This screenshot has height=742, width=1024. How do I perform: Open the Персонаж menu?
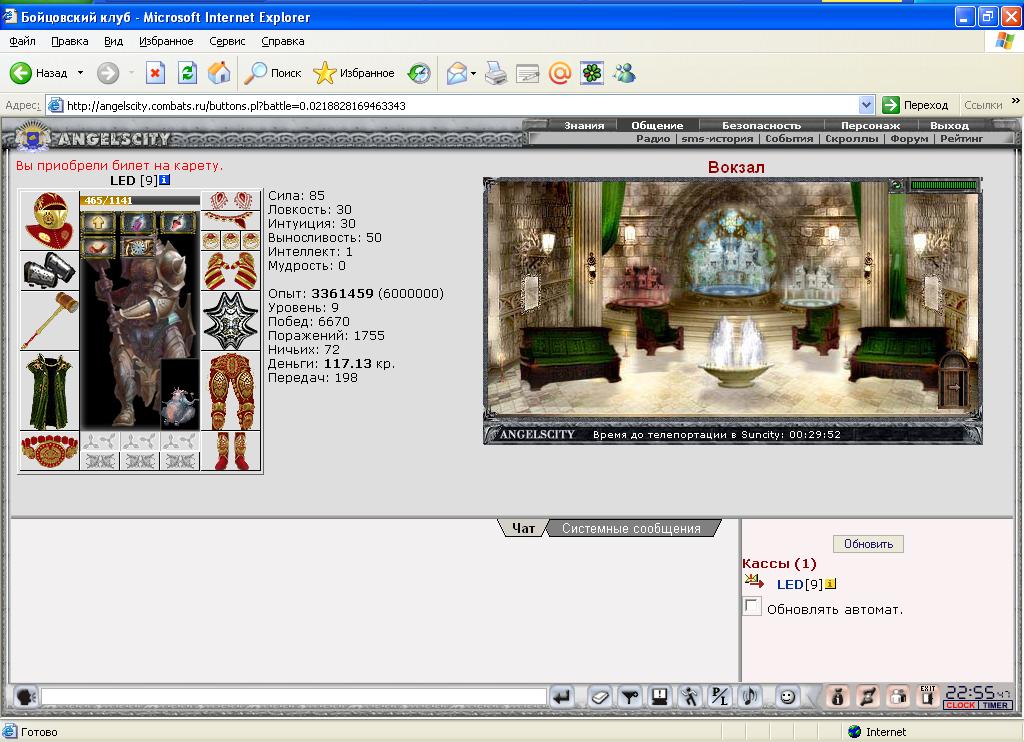click(871, 125)
